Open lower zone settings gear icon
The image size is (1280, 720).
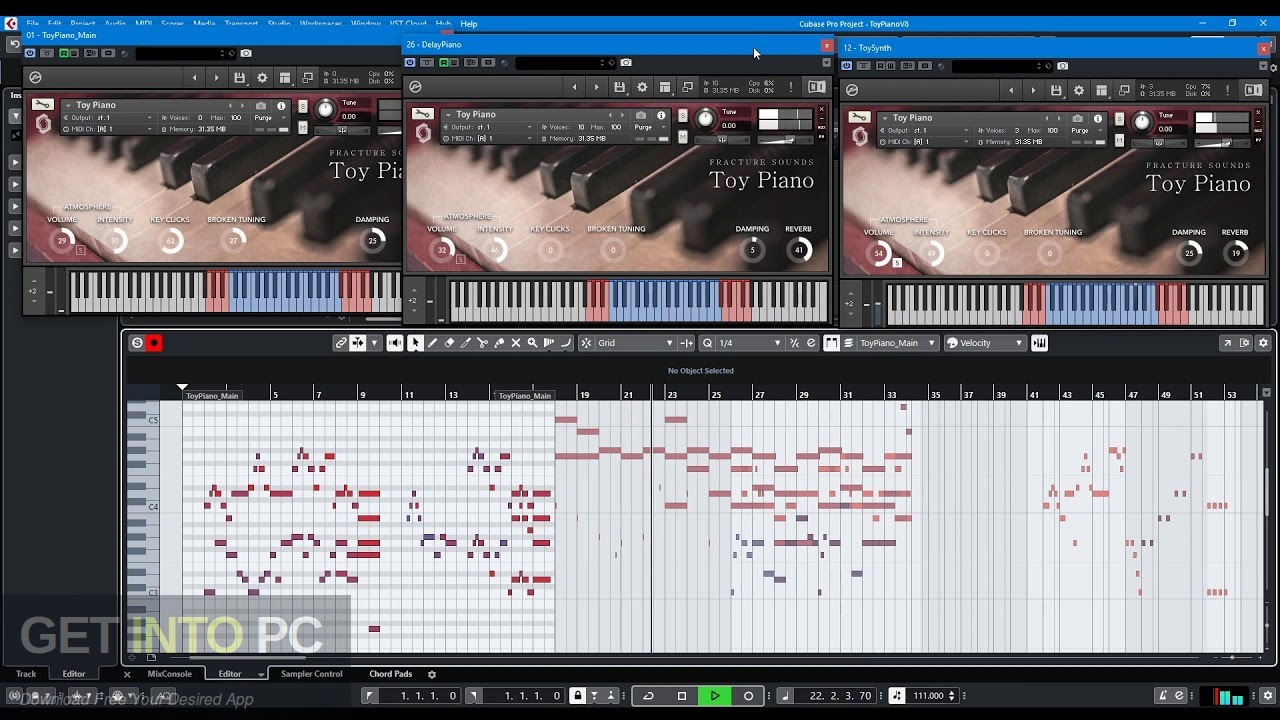(432, 674)
